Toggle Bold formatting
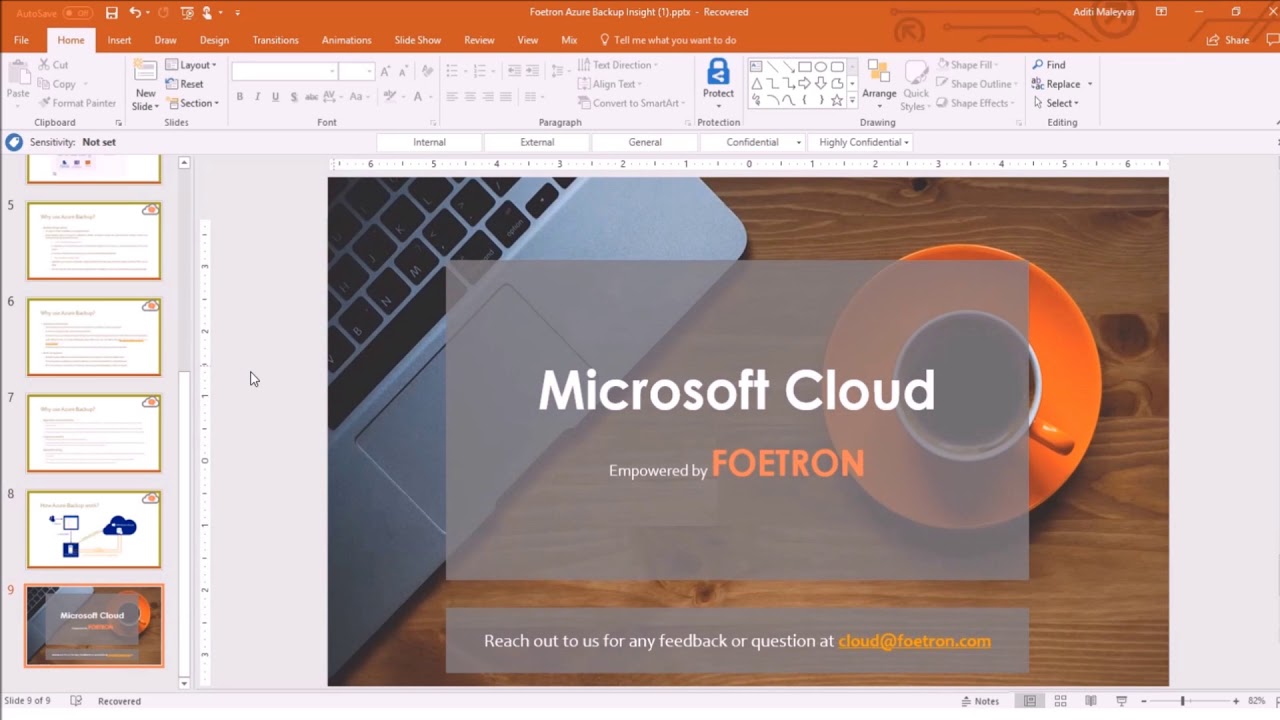 pos(240,97)
